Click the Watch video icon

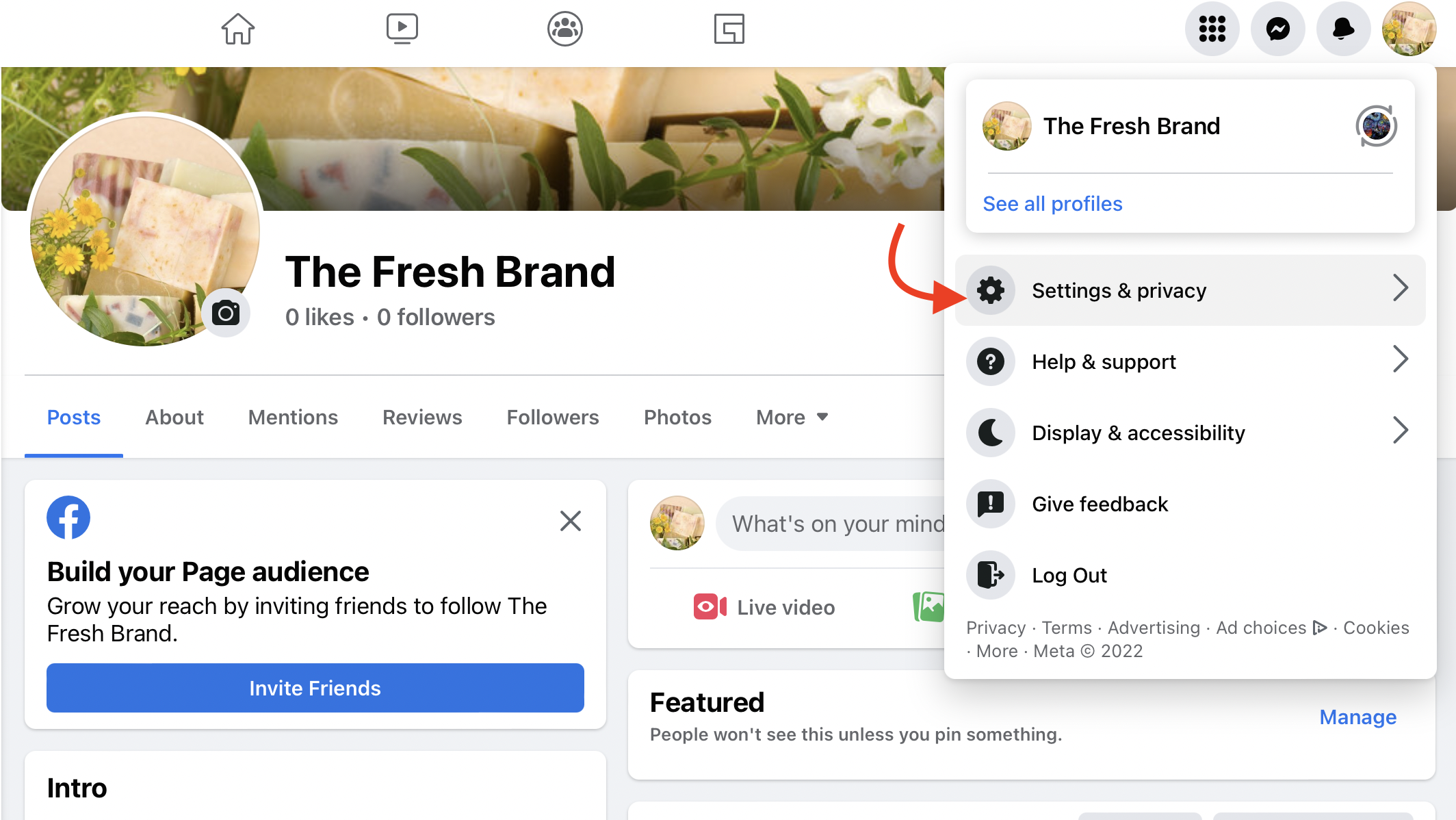402,27
